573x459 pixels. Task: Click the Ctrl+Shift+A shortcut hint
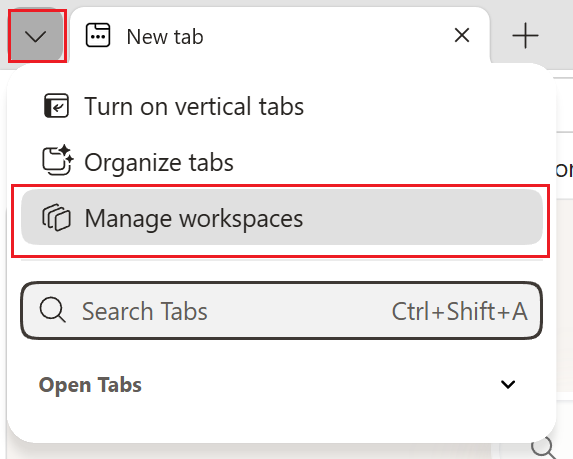459,311
